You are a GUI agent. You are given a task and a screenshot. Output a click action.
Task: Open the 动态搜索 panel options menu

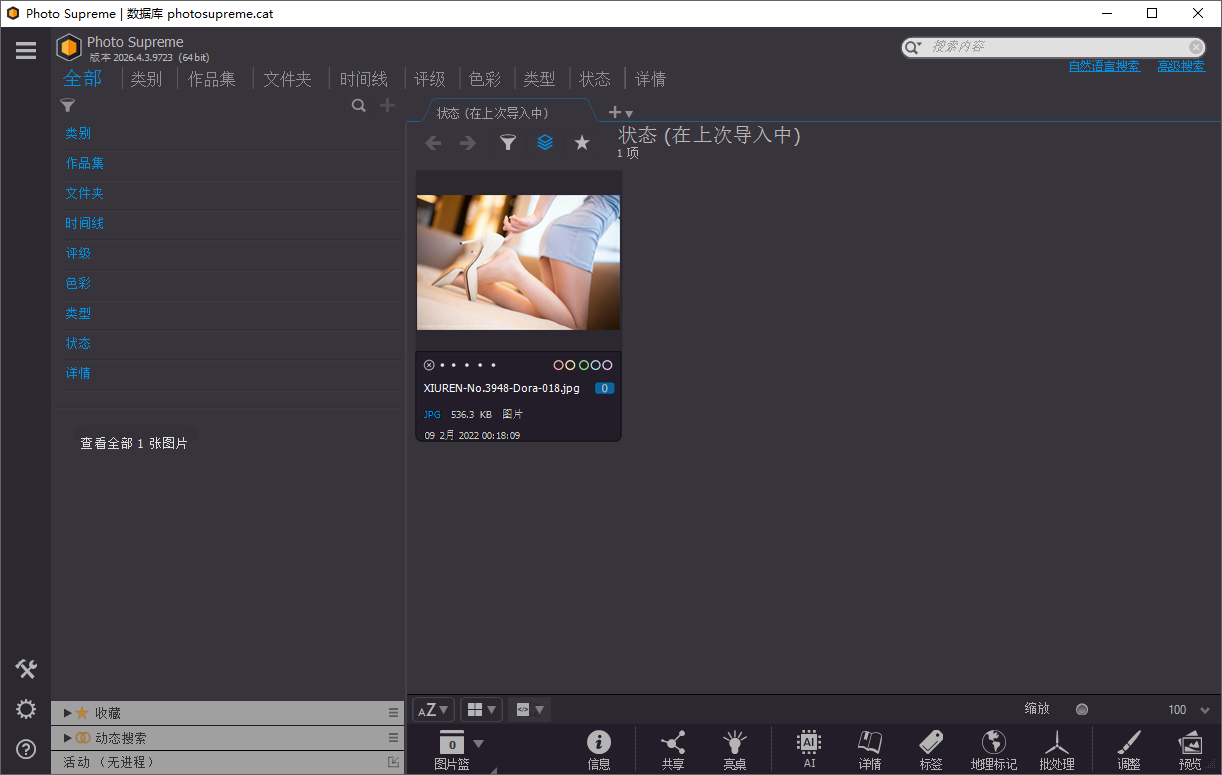[394, 738]
